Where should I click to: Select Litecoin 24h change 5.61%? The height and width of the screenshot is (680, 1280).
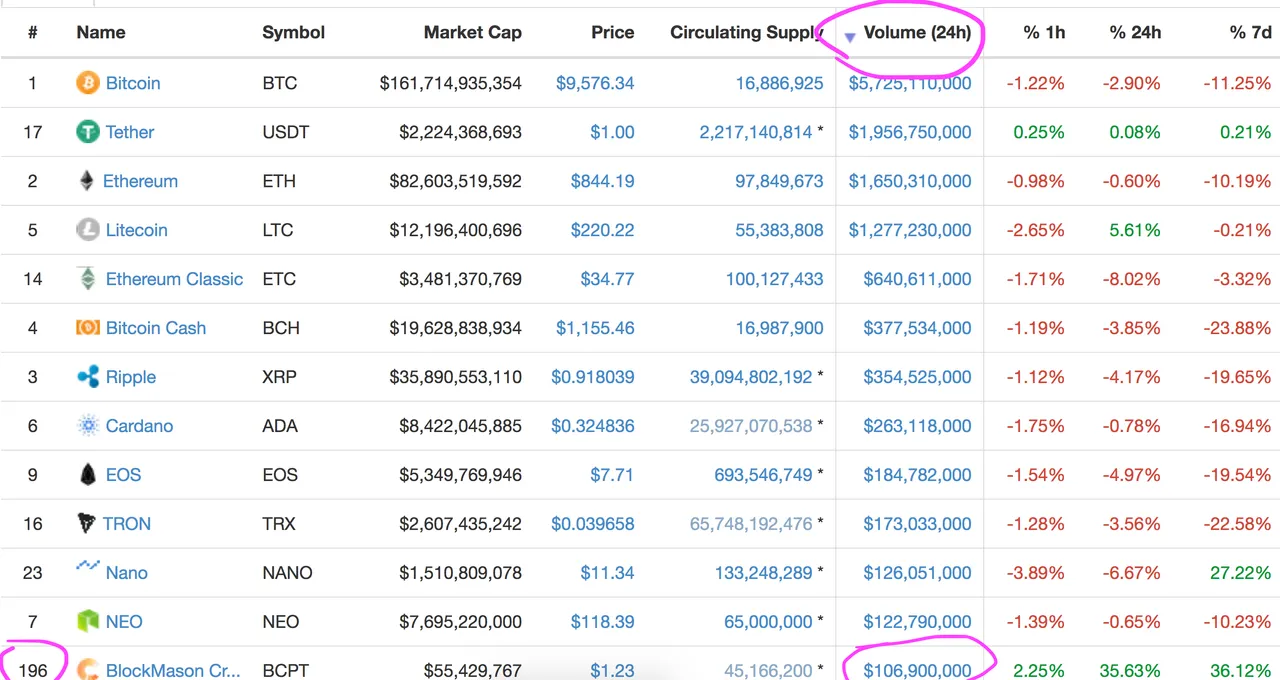[1135, 230]
